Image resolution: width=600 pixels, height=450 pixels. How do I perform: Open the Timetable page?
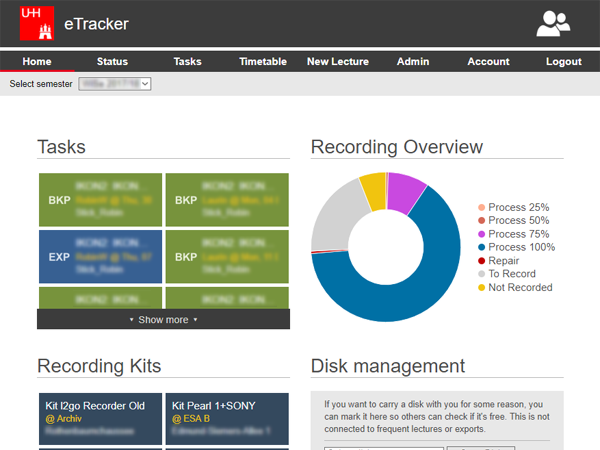pyautogui.click(x=263, y=61)
